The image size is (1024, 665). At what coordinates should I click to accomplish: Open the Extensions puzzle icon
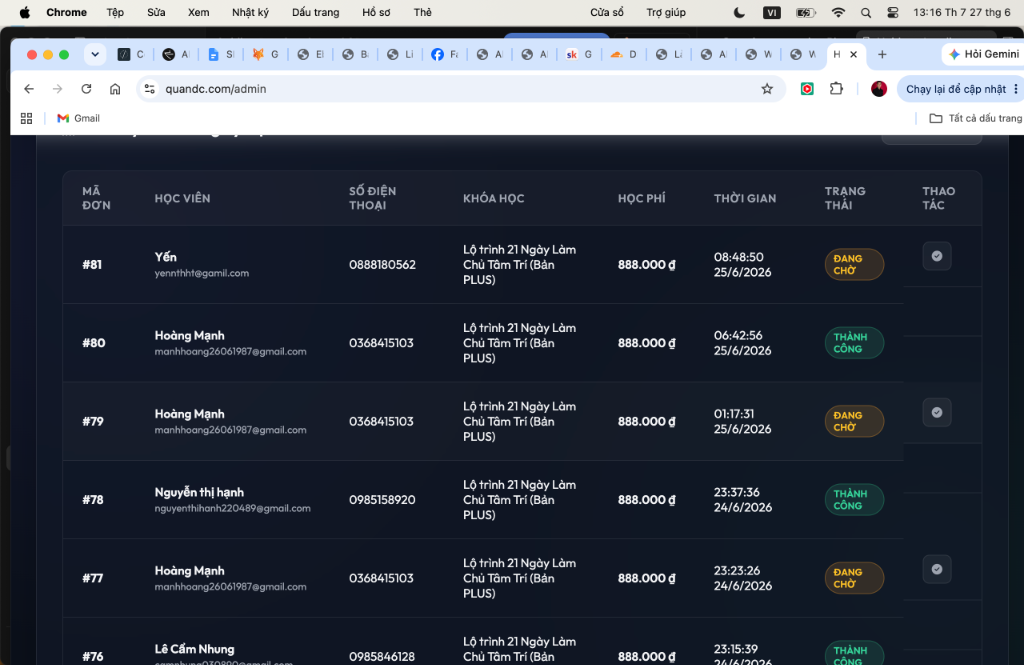click(836, 89)
